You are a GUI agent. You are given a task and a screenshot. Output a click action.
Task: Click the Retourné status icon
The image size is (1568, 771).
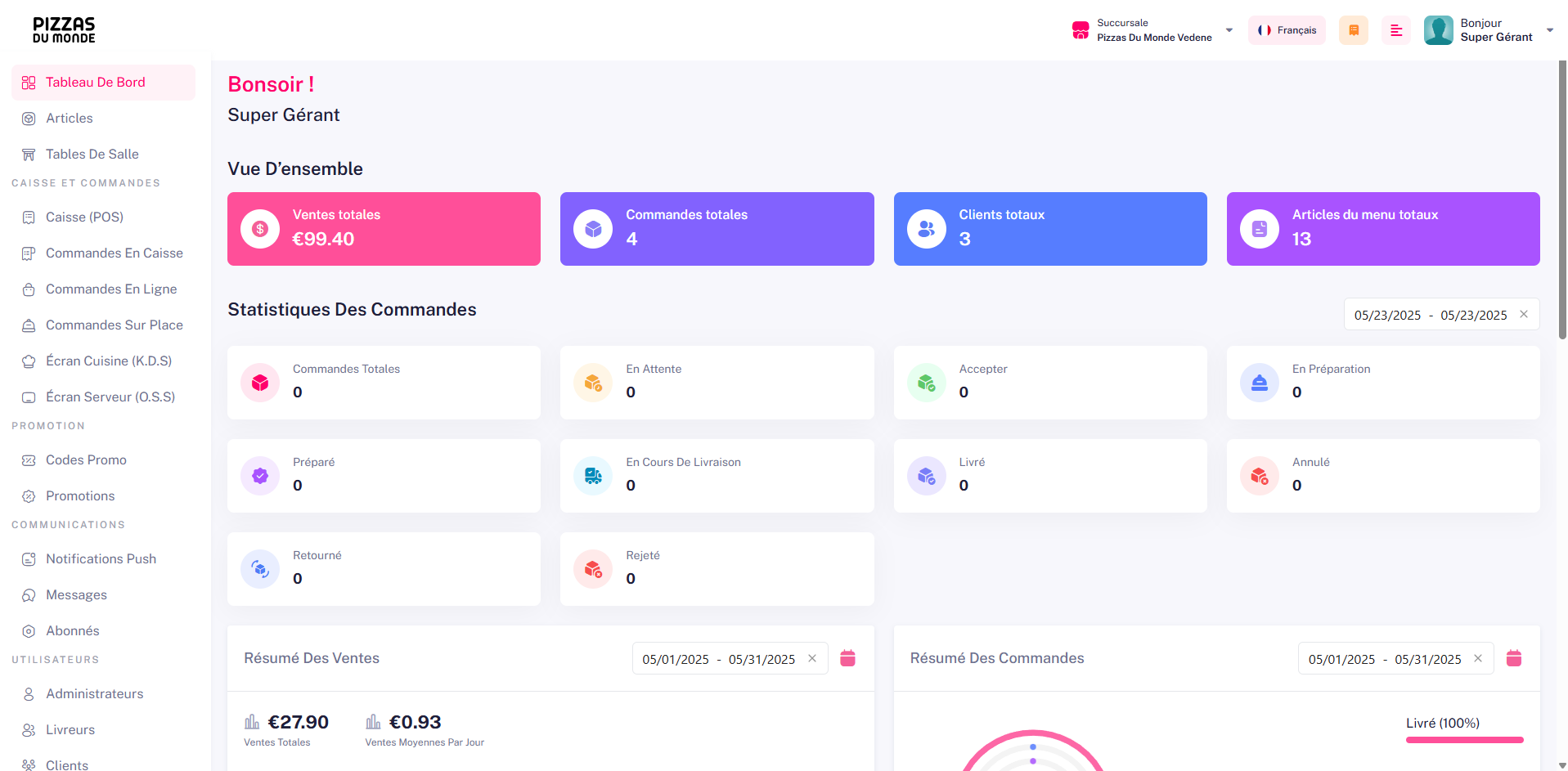(x=260, y=569)
